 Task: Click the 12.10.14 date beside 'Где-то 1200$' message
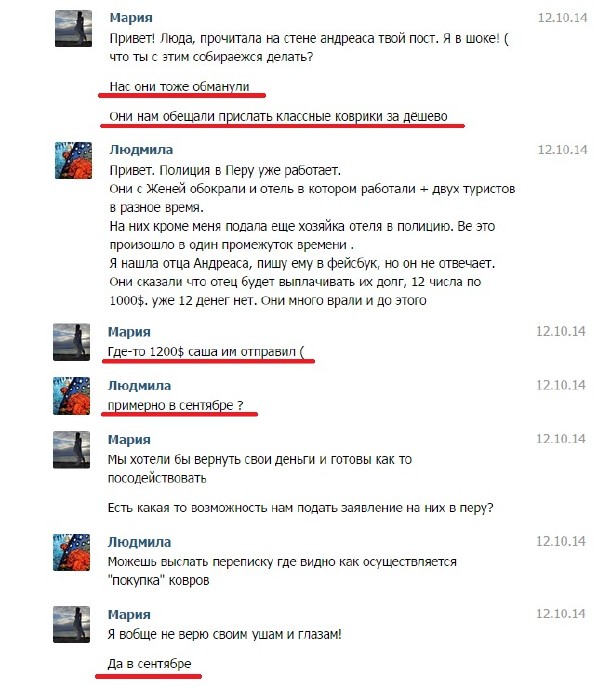coord(561,331)
